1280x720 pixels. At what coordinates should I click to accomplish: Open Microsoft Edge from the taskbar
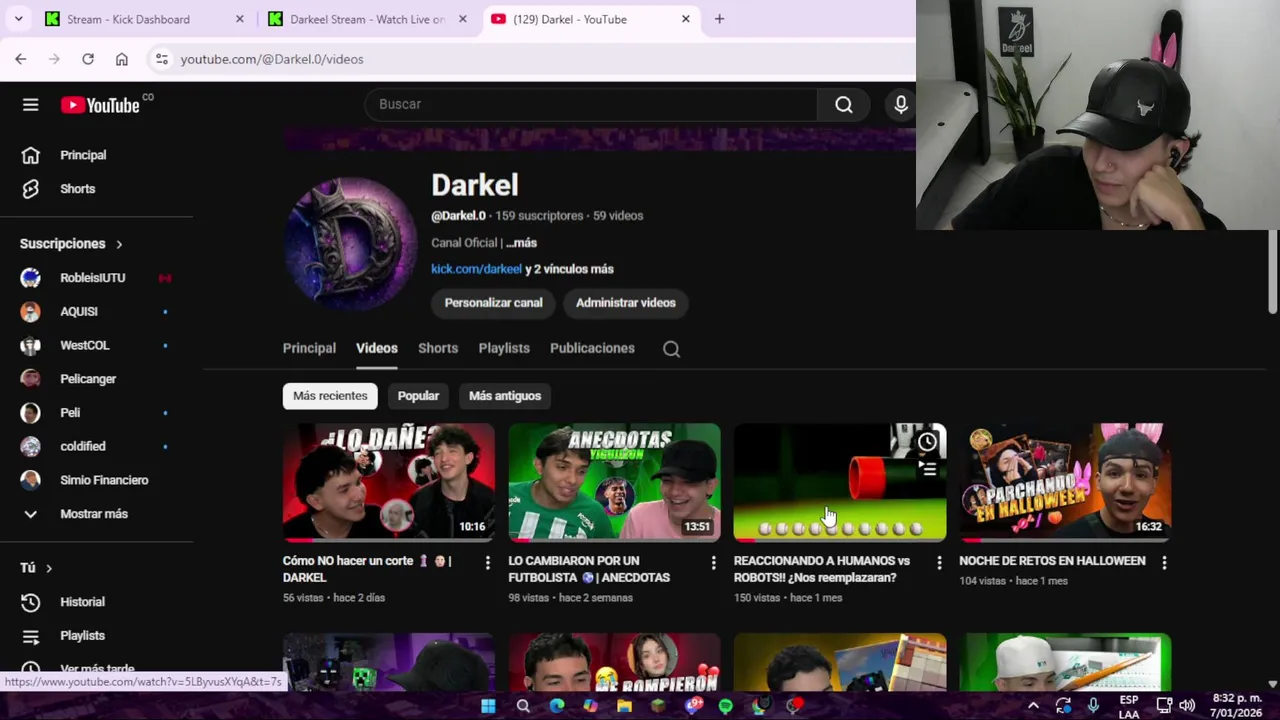click(x=557, y=706)
